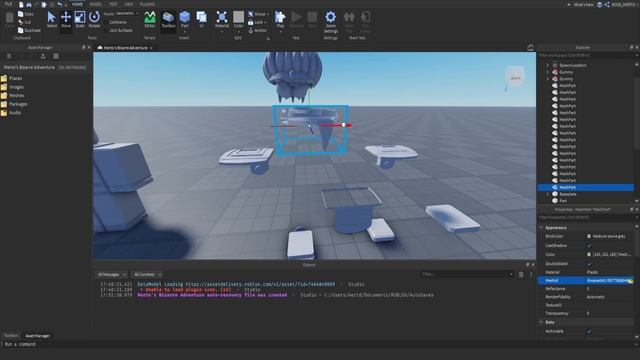Screen dimensions: 640x360
Task: Expand the SpawnLocation tree node
Action: point(548,65)
